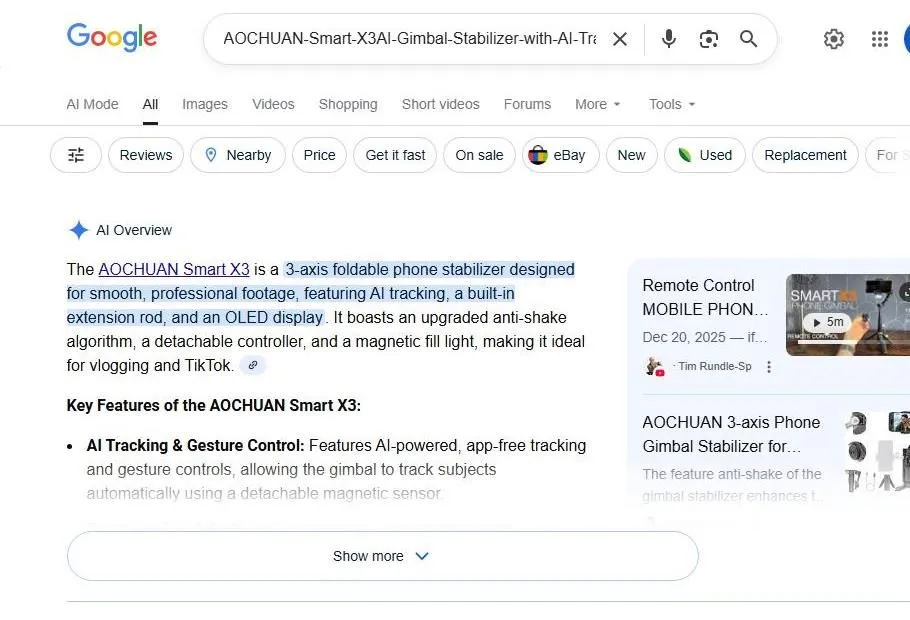Open the AOCHUAN Smart X3 link
This screenshot has width=910, height=620.
pyautogui.click(x=174, y=269)
